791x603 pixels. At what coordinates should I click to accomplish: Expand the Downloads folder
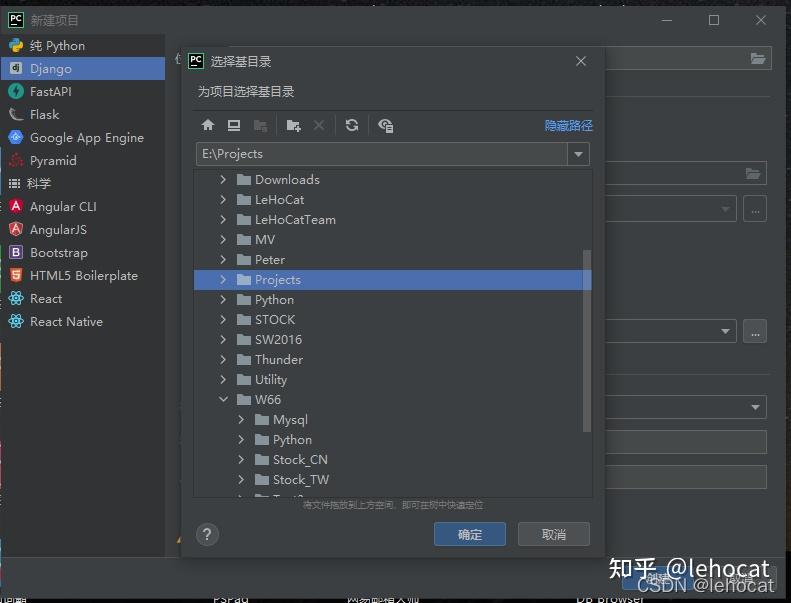(223, 179)
